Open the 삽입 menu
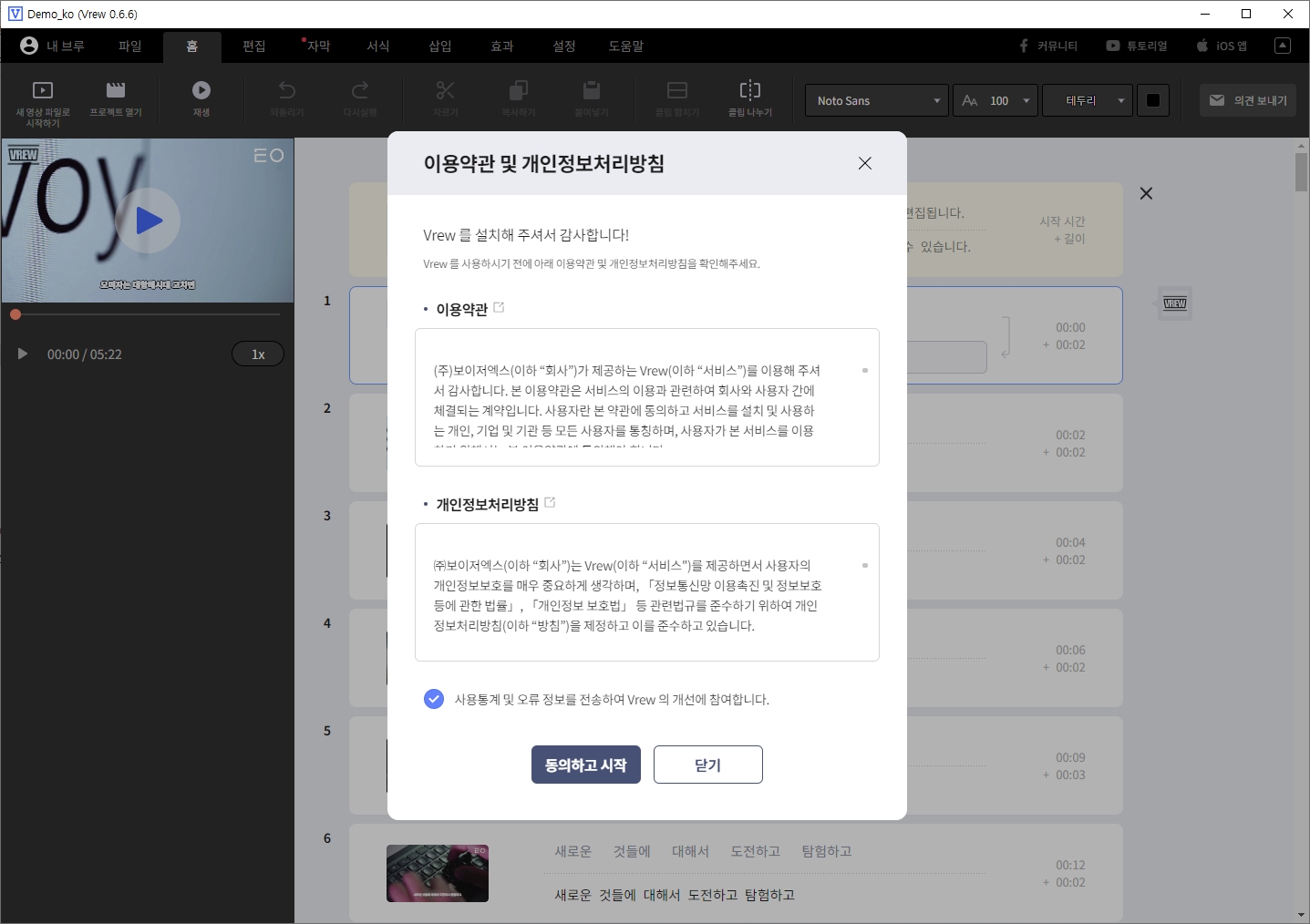 440,46
